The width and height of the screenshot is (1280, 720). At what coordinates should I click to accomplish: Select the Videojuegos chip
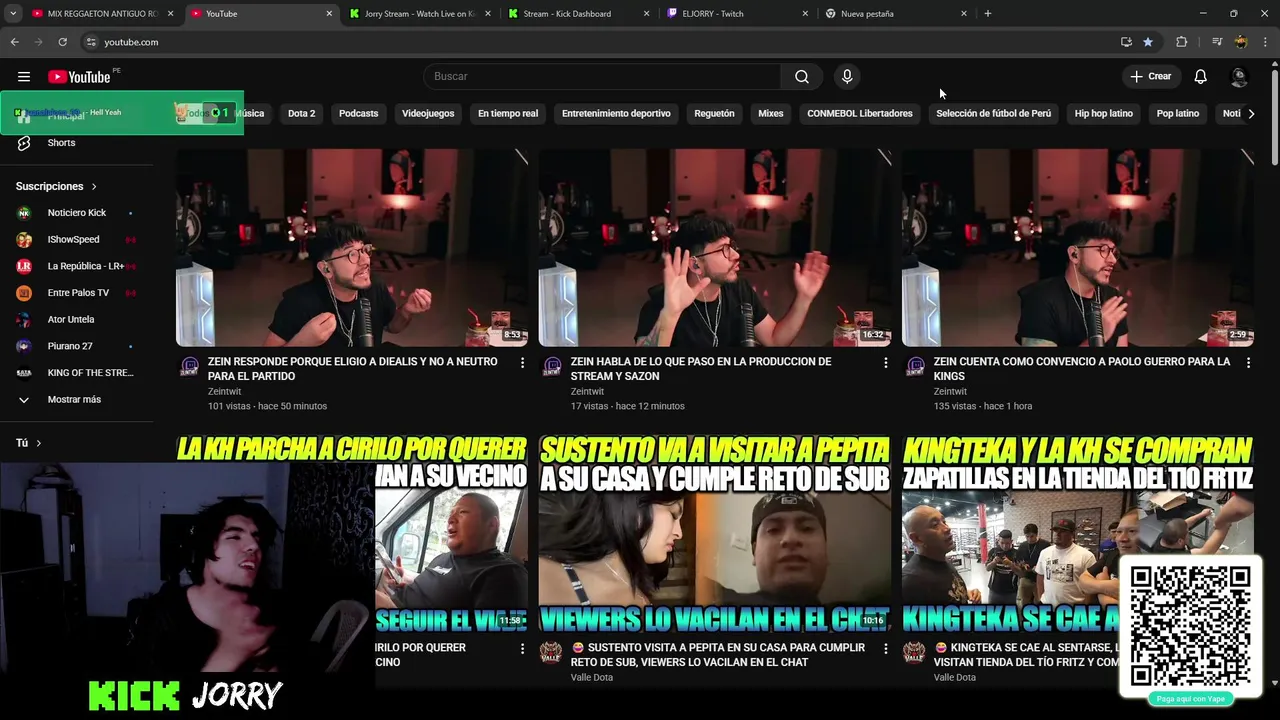[428, 114]
